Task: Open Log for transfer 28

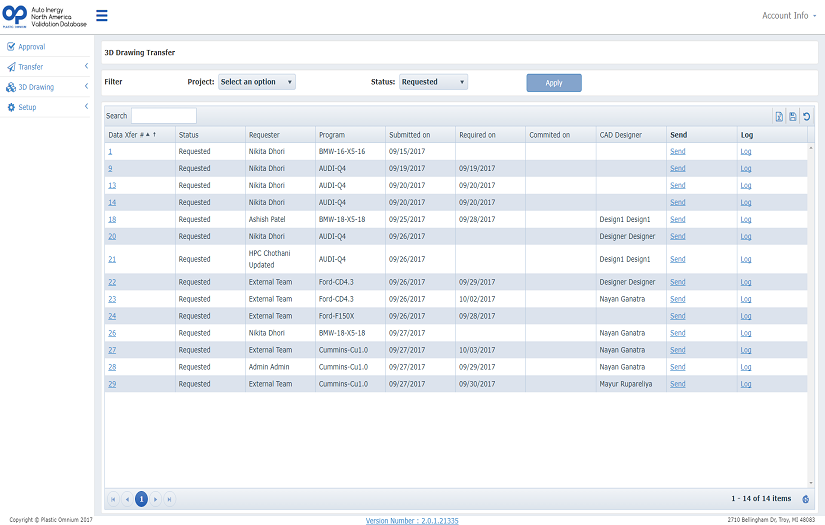Action: pos(746,367)
